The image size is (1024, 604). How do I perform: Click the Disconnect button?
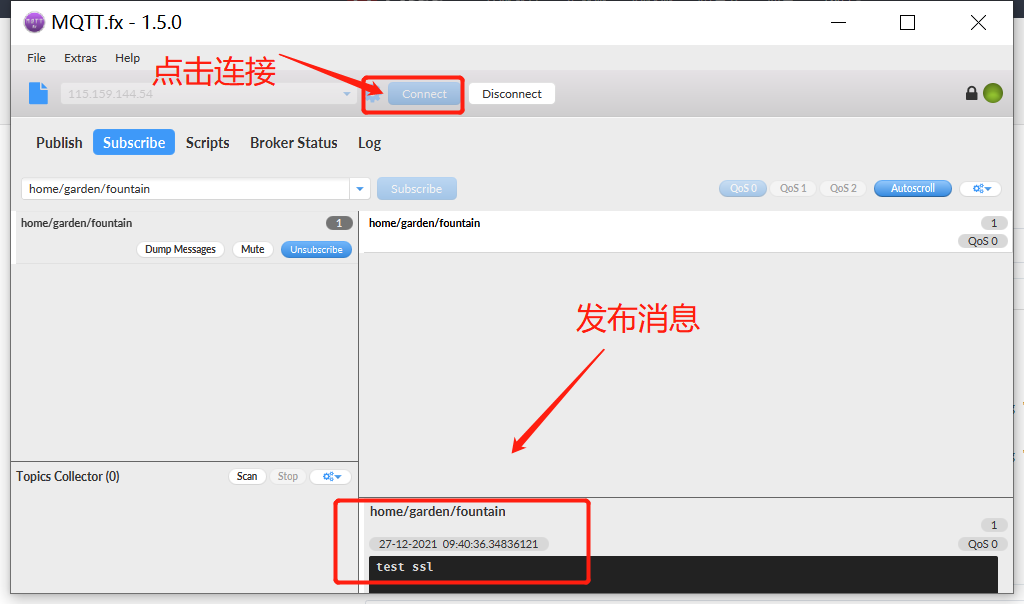point(512,94)
